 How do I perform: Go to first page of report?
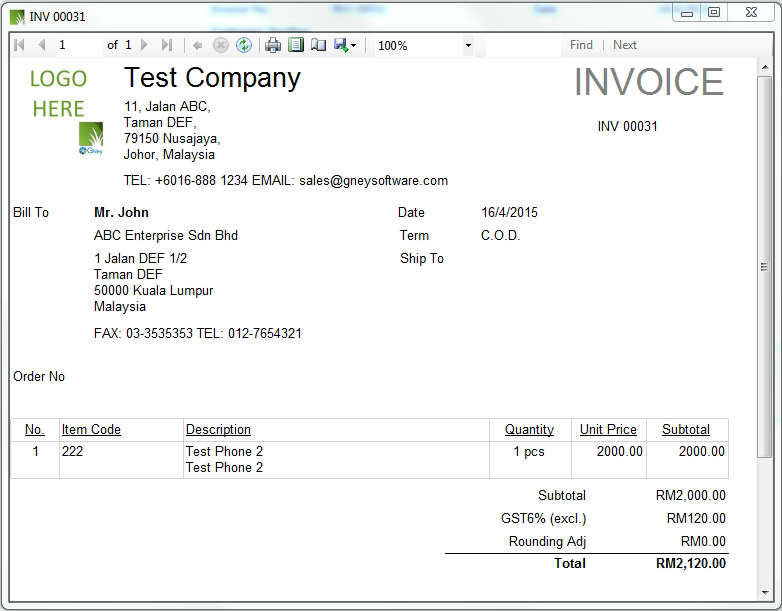click(19, 45)
